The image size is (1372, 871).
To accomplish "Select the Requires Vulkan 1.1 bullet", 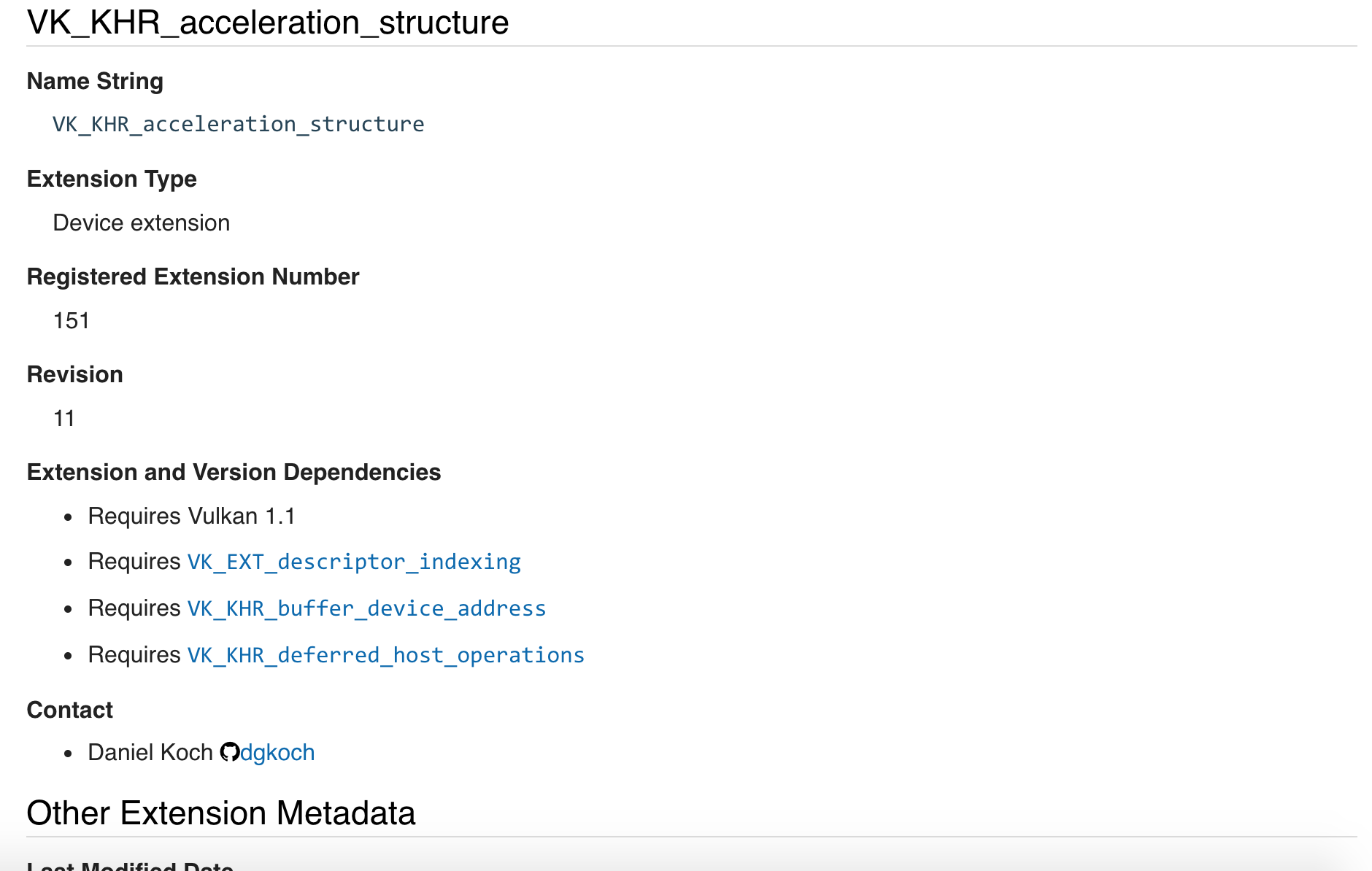I will tap(192, 516).
